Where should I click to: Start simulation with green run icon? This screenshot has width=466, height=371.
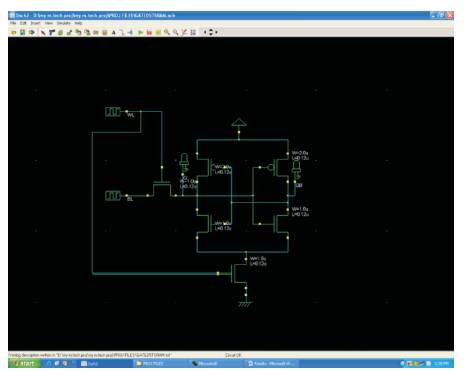pos(140,32)
